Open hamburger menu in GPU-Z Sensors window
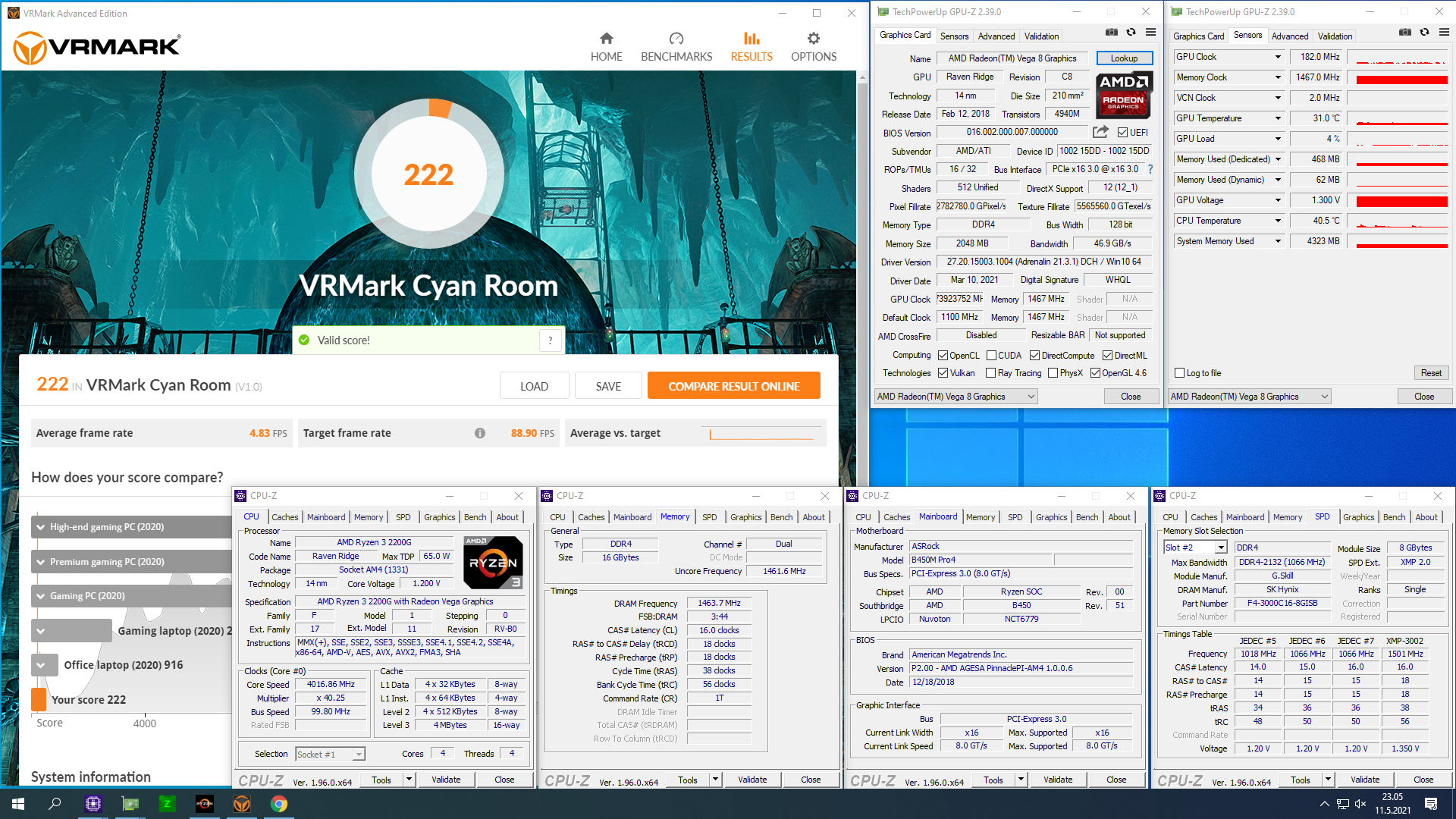1456x819 pixels. click(1444, 33)
